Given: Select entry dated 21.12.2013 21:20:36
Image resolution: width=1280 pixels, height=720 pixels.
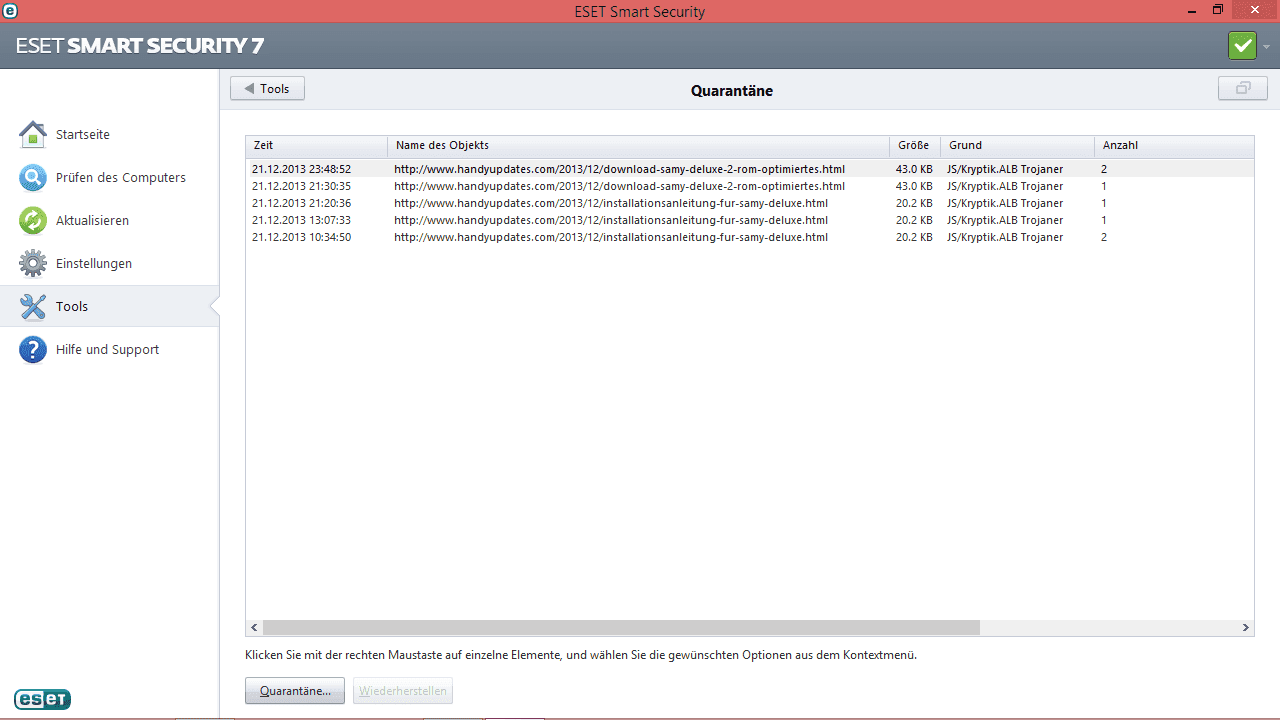Looking at the screenshot, I should coord(750,203).
